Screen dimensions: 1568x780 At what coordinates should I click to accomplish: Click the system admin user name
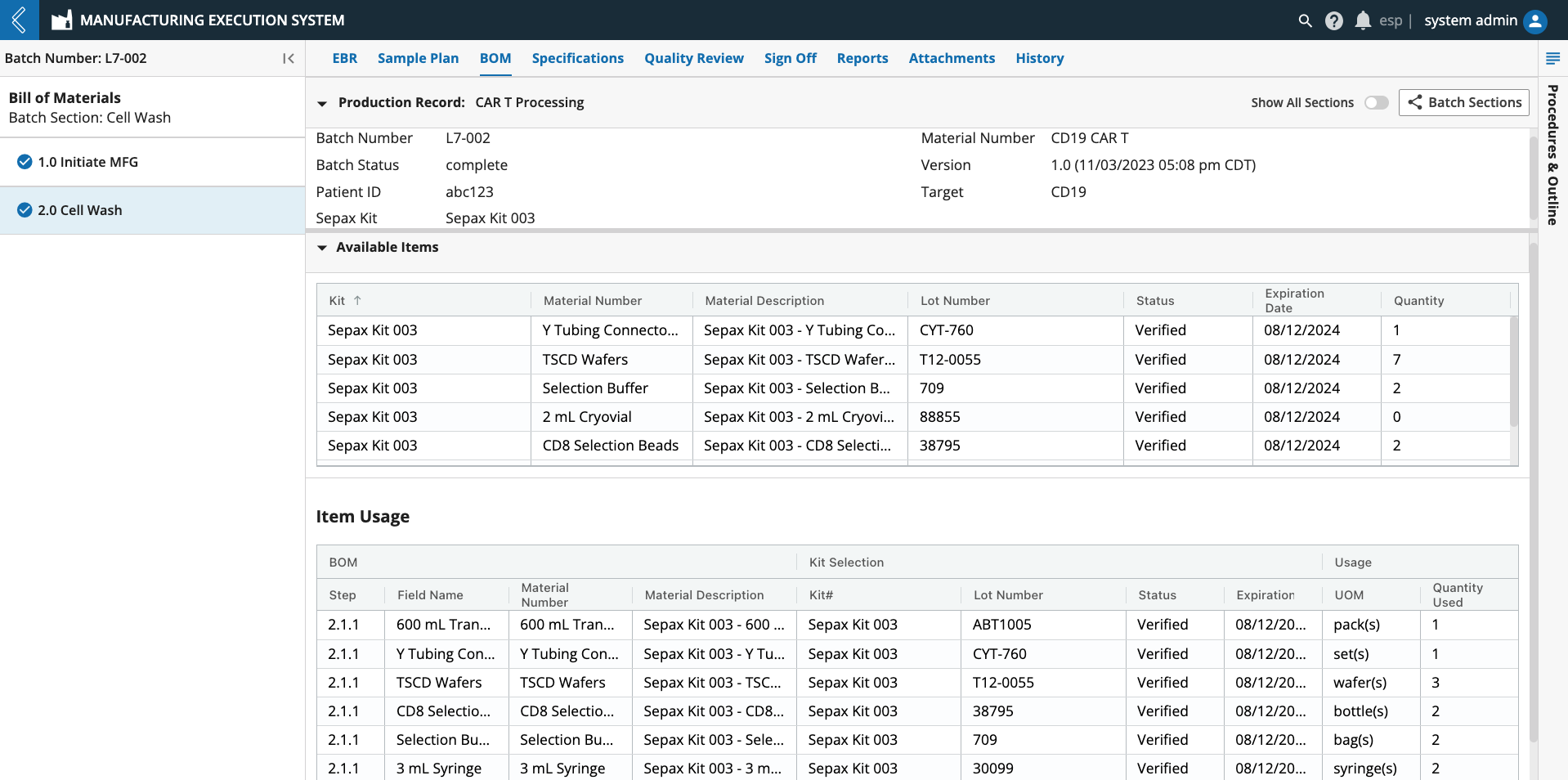point(1471,20)
